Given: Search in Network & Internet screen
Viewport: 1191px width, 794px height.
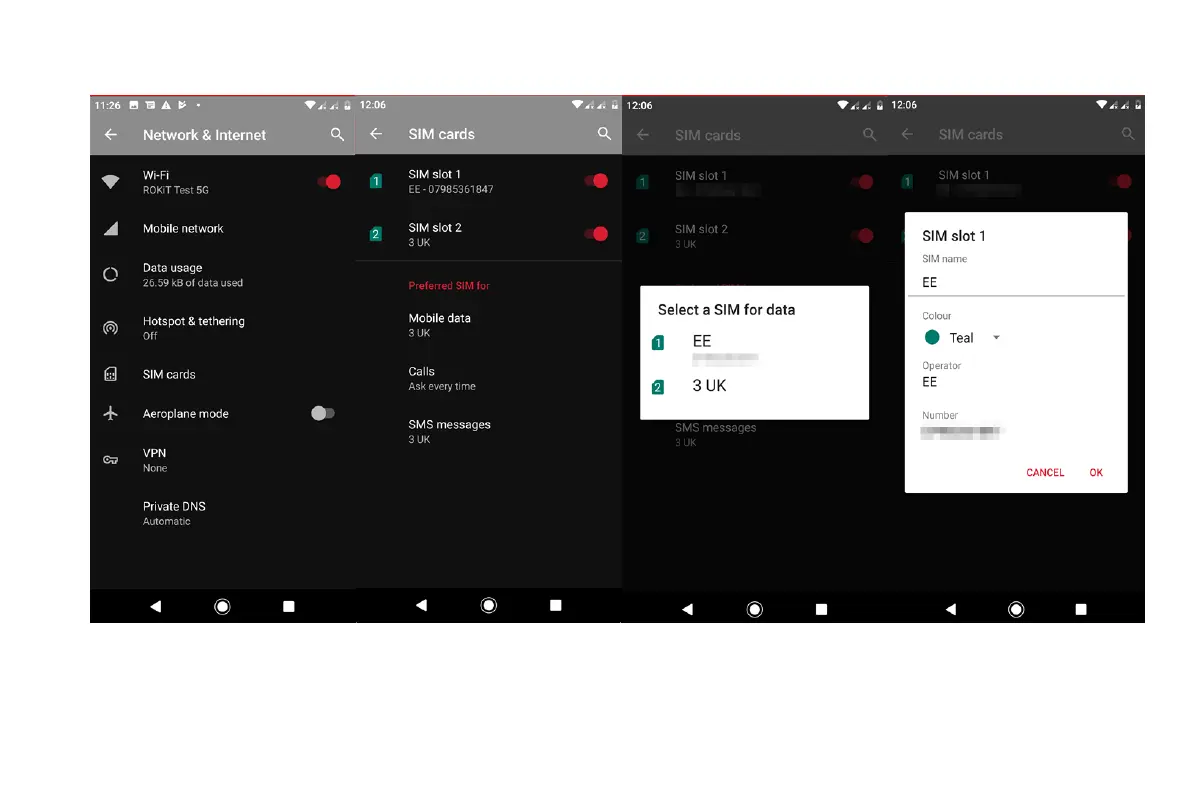Looking at the screenshot, I should click(x=337, y=134).
